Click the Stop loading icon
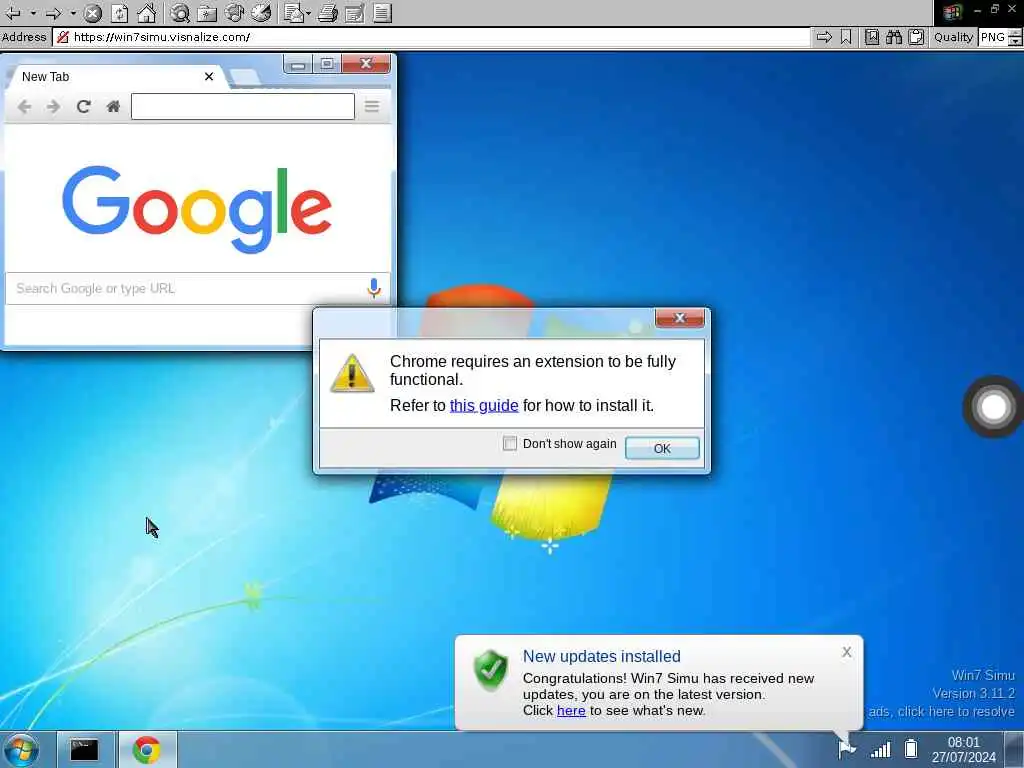The width and height of the screenshot is (1024, 768). pos(93,13)
